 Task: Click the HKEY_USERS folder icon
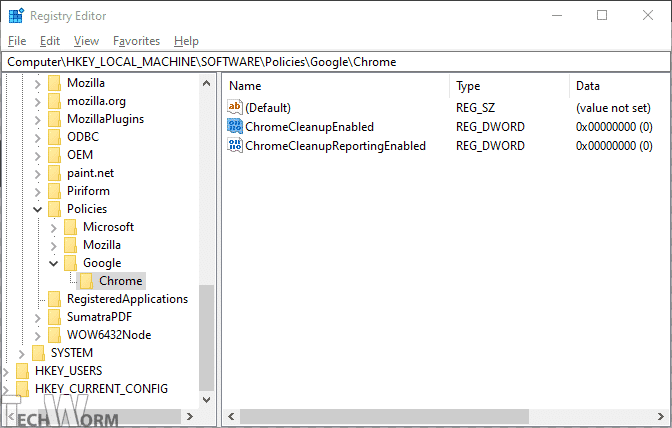click(23, 371)
